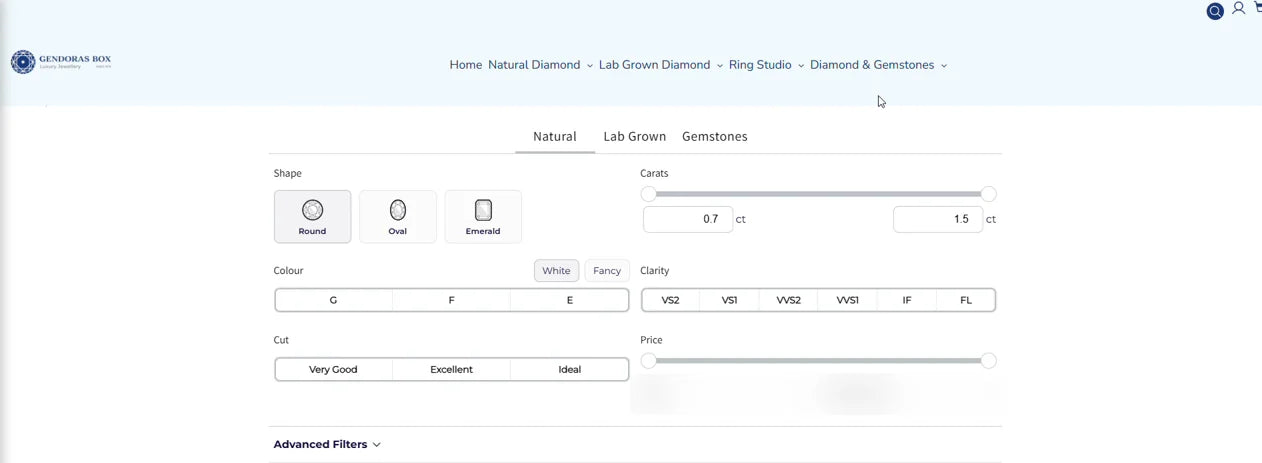Open the Diamond & Gemstones menu
1262x463 pixels.
tap(878, 65)
